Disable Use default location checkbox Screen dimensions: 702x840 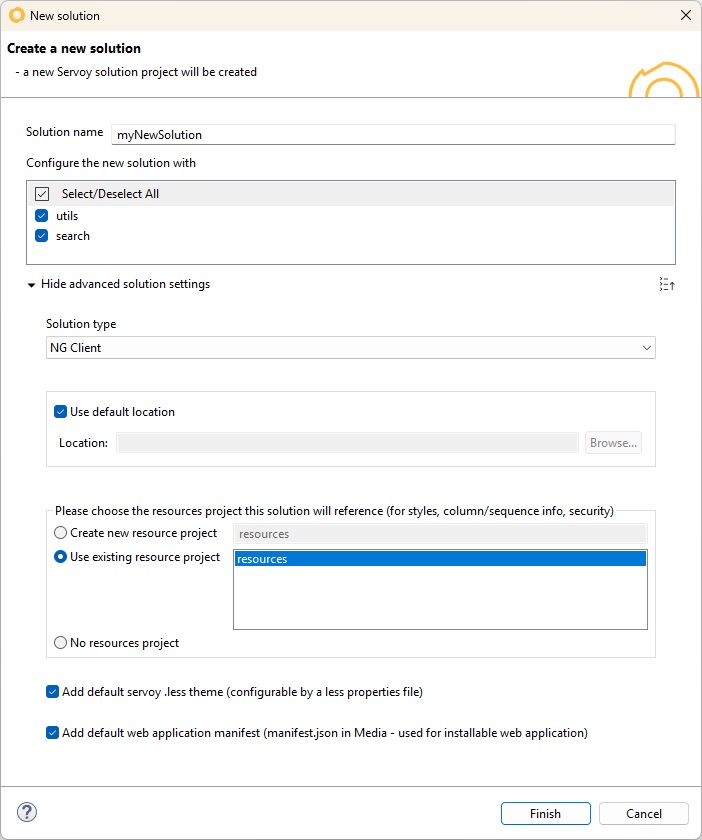tap(61, 411)
